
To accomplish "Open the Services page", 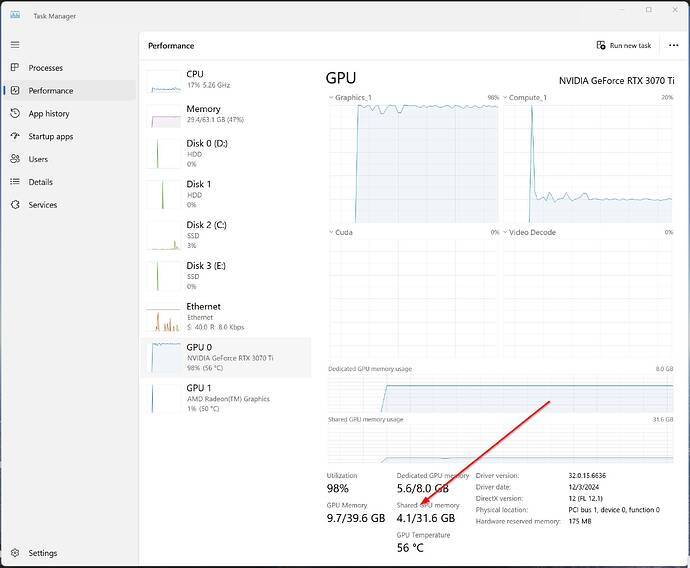I will [x=42, y=205].
